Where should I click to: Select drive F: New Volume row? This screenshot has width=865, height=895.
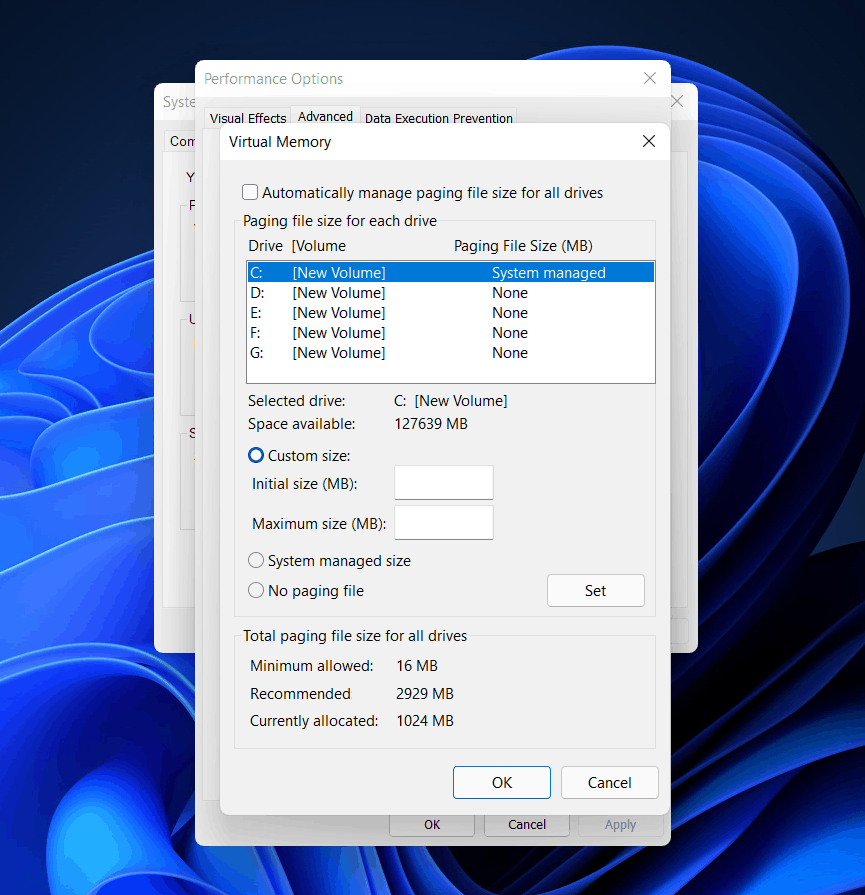point(451,333)
